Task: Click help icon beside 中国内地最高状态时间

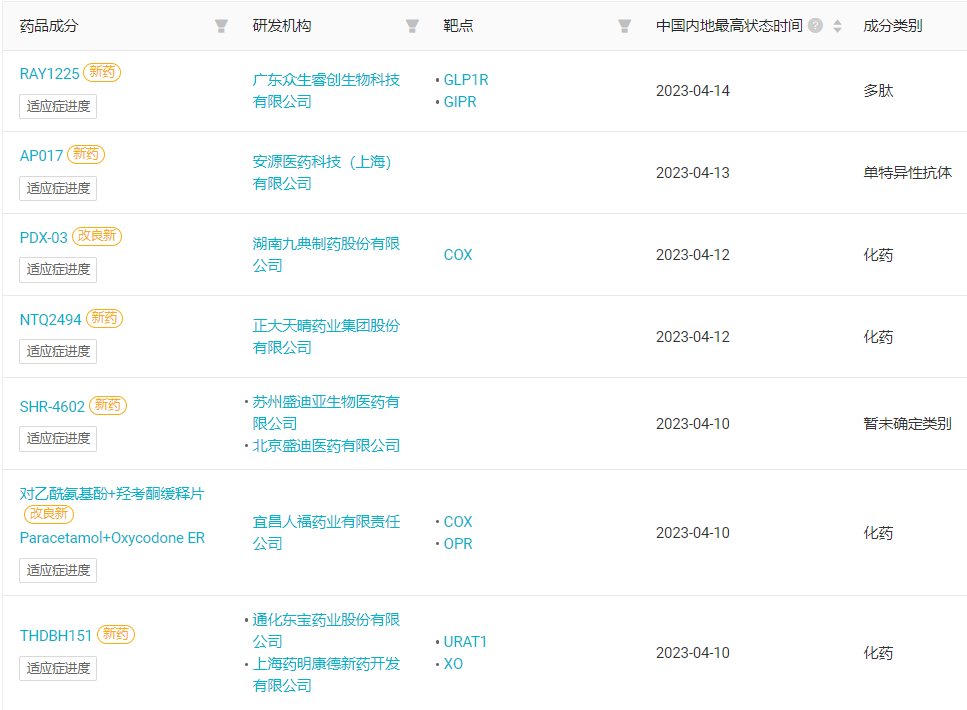Action: coord(815,26)
